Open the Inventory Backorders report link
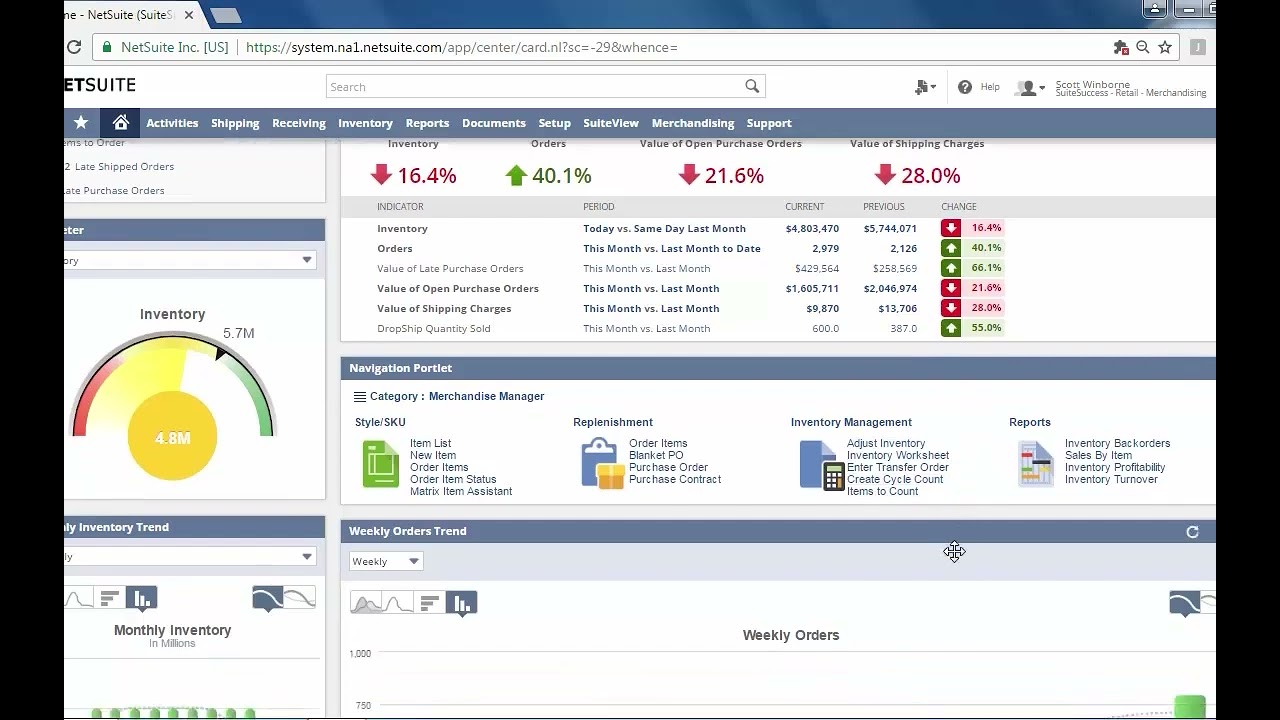 click(x=1117, y=443)
